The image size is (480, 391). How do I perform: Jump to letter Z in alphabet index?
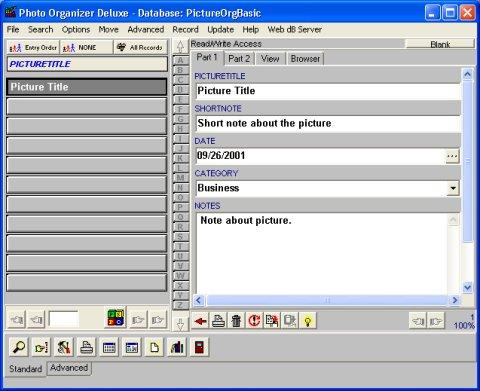click(180, 305)
